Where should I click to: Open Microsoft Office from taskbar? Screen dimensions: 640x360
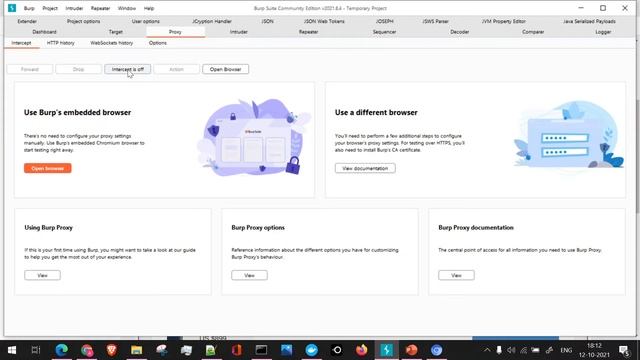click(236, 350)
